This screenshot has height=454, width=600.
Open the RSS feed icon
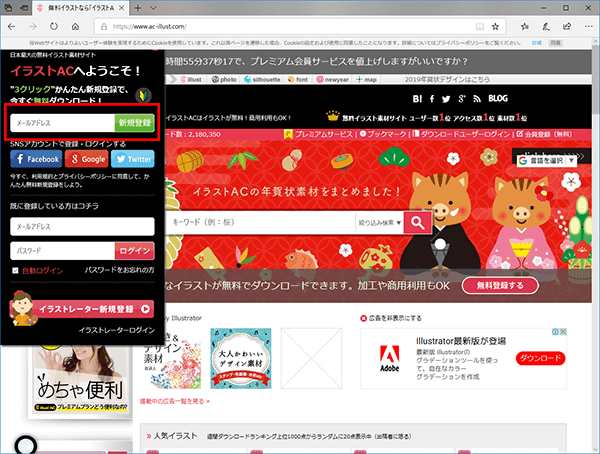tap(477, 99)
